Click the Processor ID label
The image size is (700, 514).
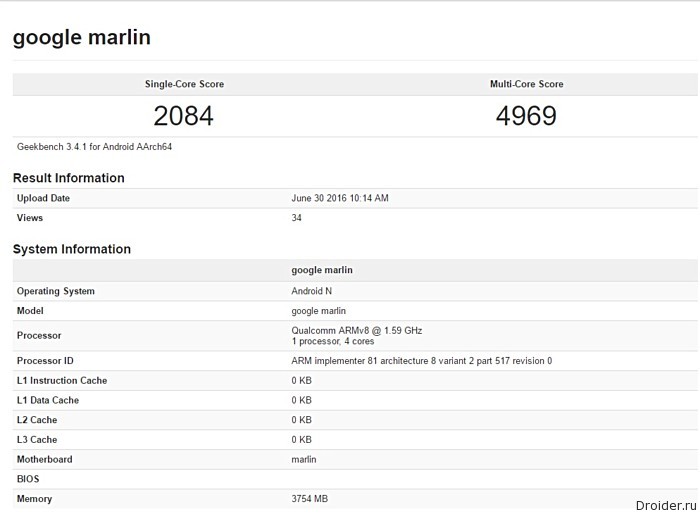pyautogui.click(x=45, y=361)
